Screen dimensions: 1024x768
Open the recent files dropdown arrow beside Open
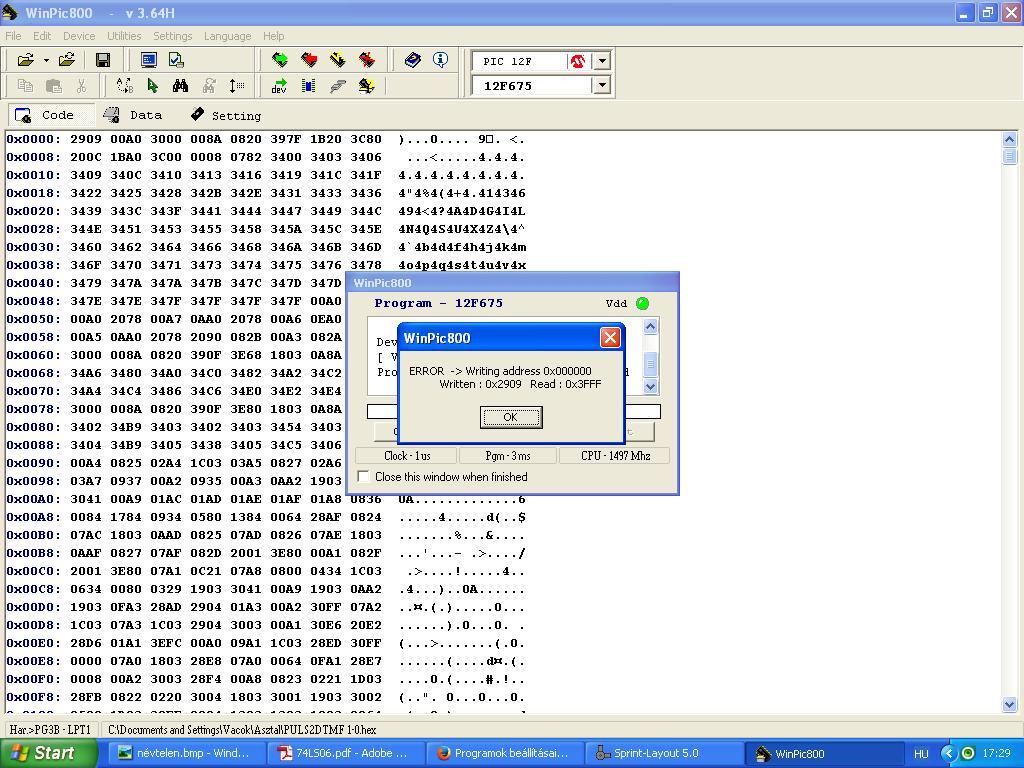46,60
